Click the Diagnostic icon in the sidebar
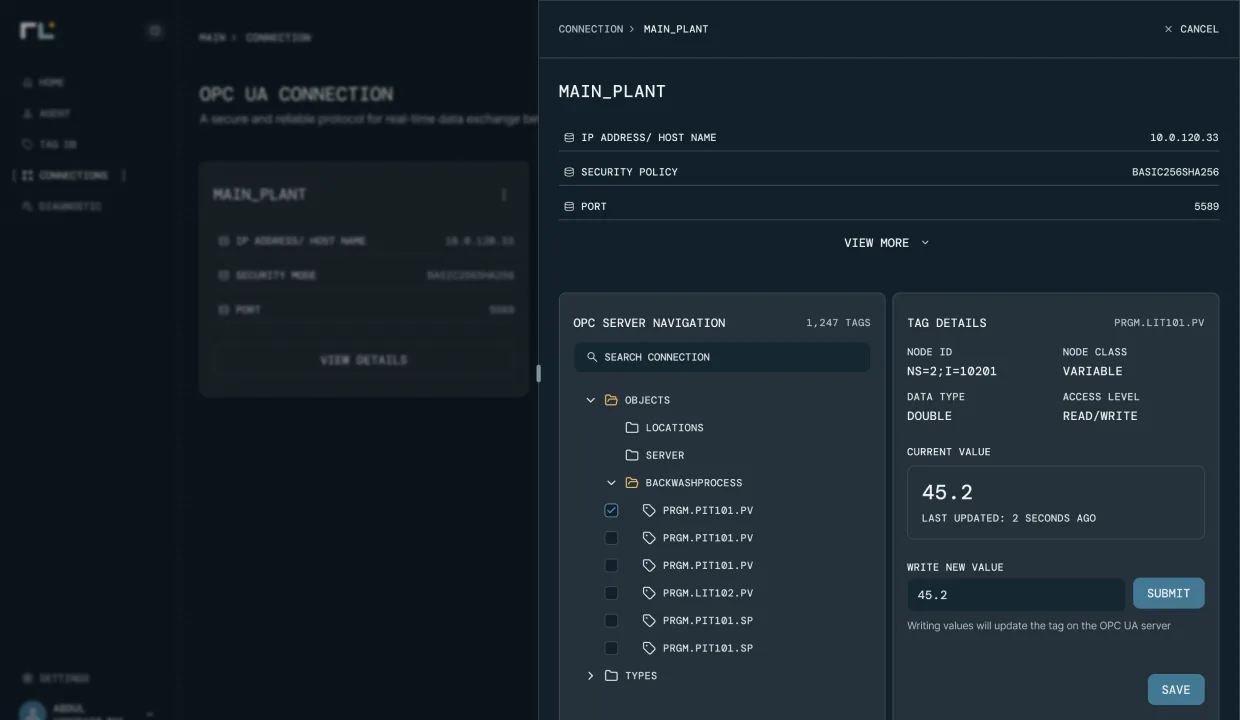 click(28, 206)
